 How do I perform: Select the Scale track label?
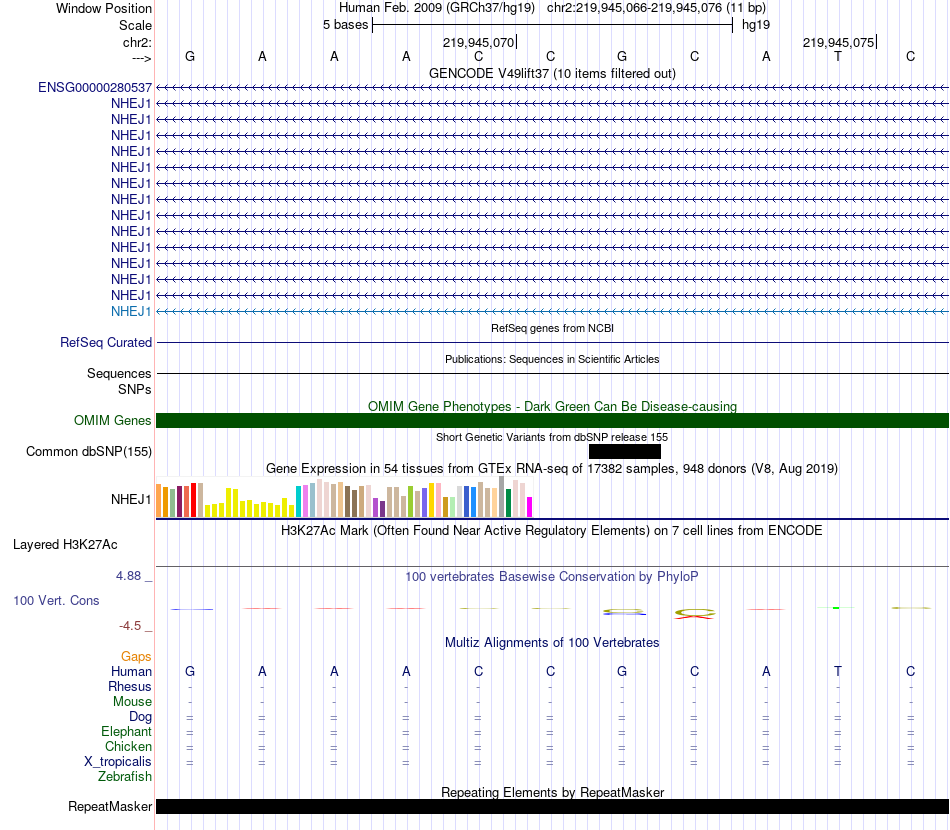(135, 25)
